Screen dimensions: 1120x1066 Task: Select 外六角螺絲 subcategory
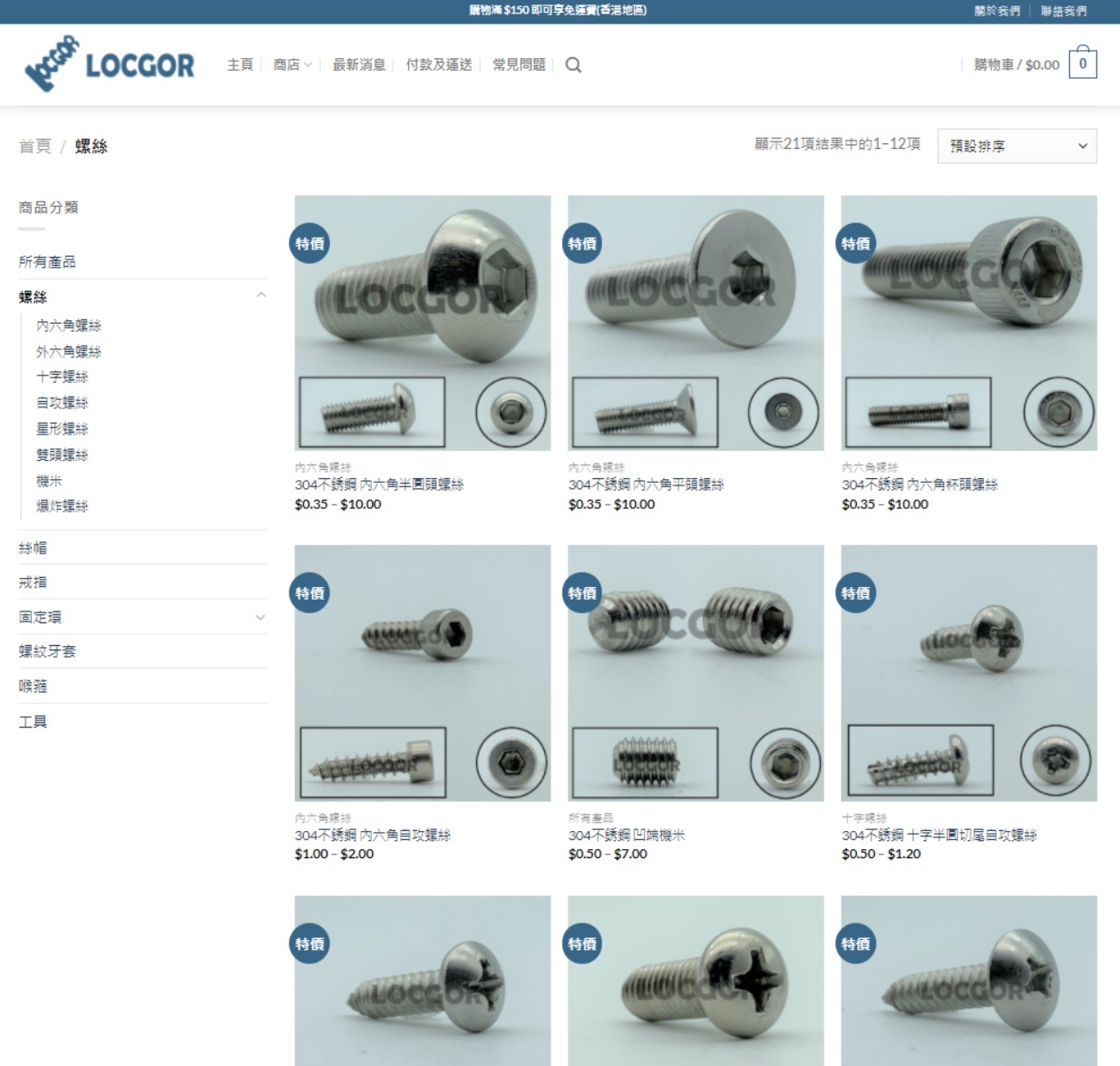pos(69,352)
